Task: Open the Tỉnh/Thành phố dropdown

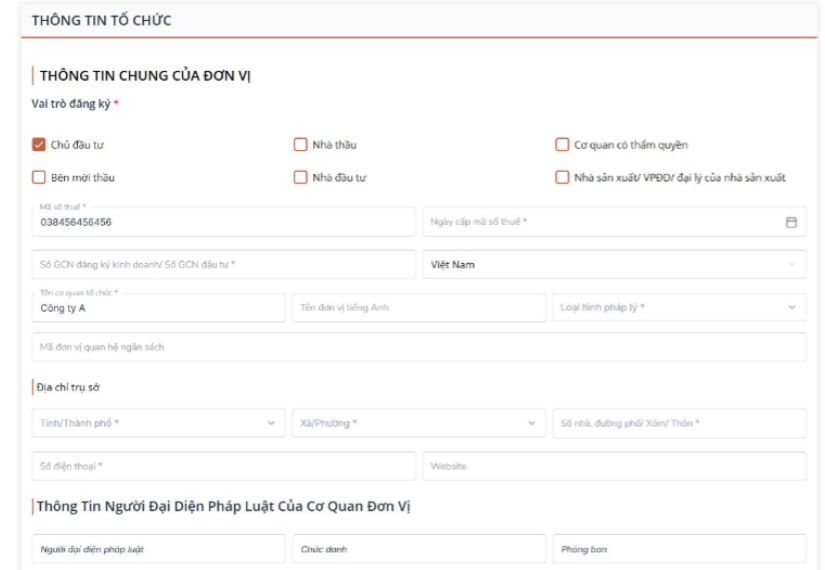Action: 158,423
